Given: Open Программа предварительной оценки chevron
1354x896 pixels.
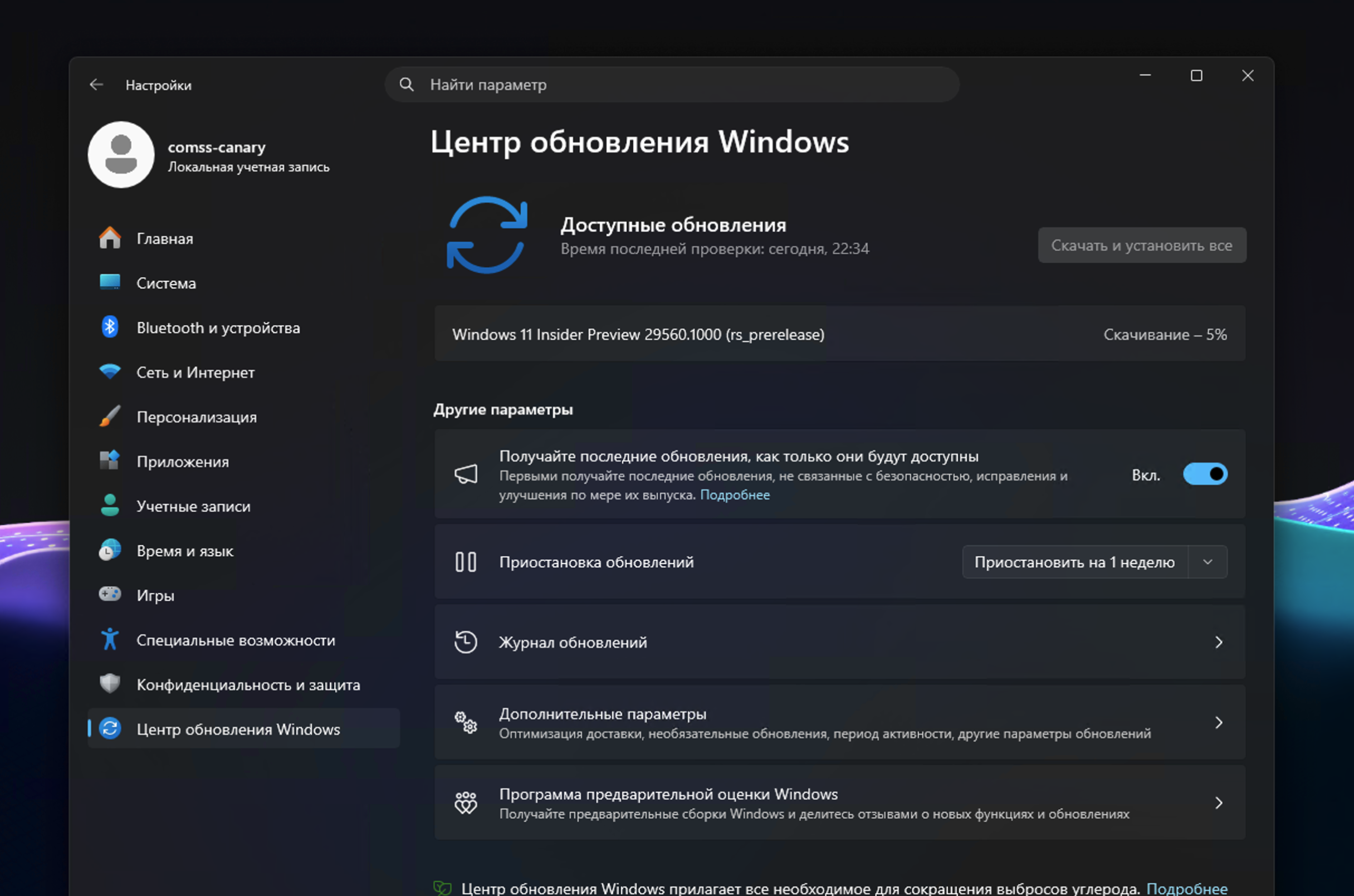Looking at the screenshot, I should [1219, 804].
